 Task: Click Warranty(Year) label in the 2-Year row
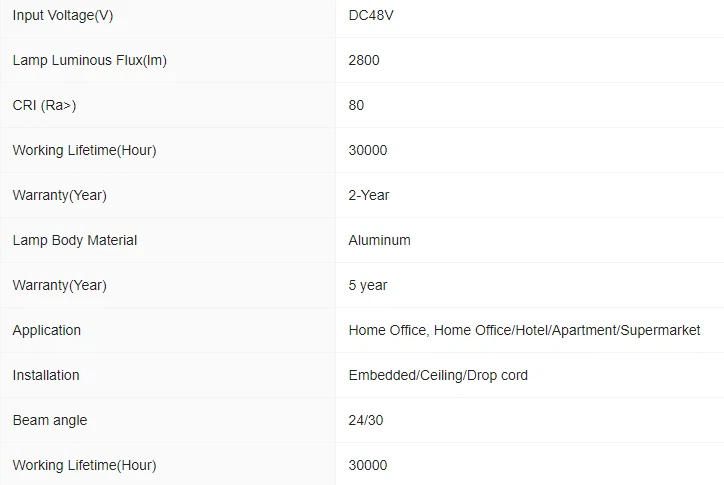pos(59,195)
